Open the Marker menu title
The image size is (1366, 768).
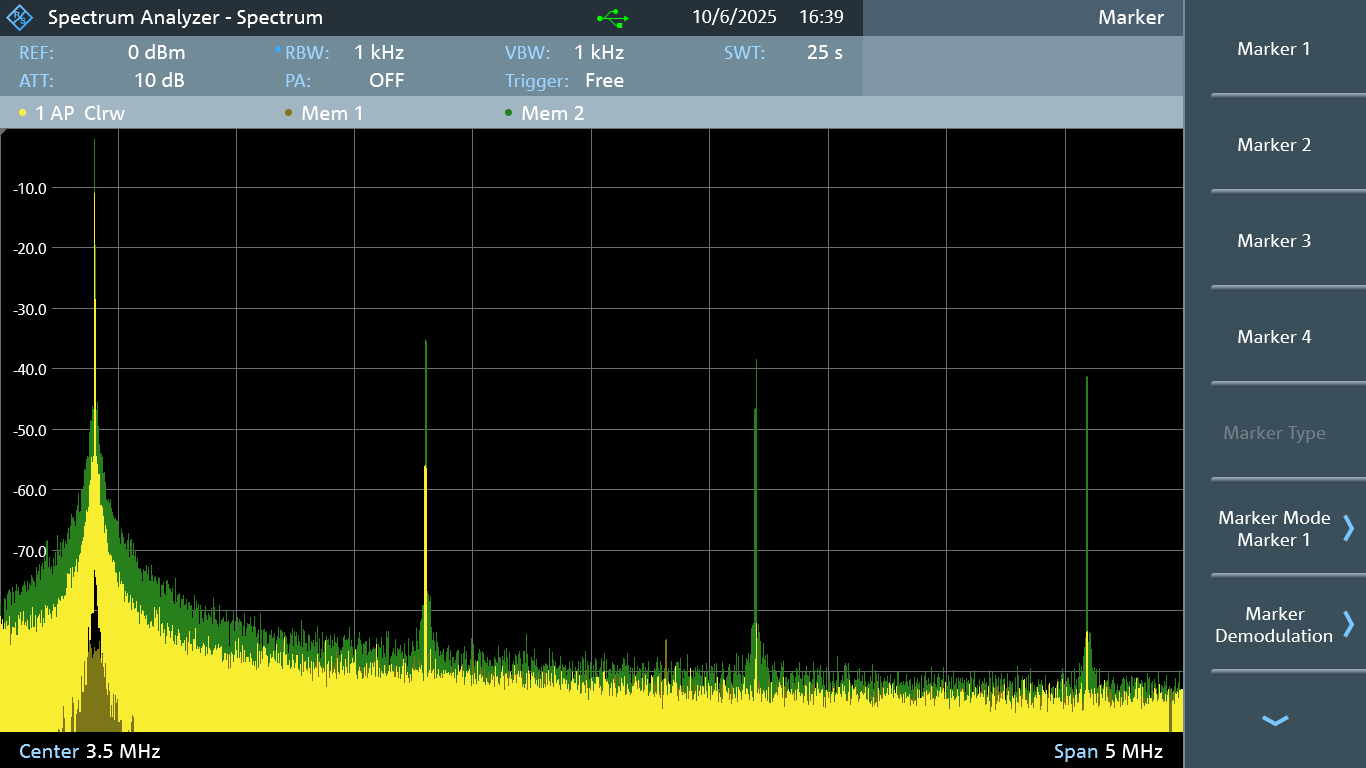(1130, 18)
